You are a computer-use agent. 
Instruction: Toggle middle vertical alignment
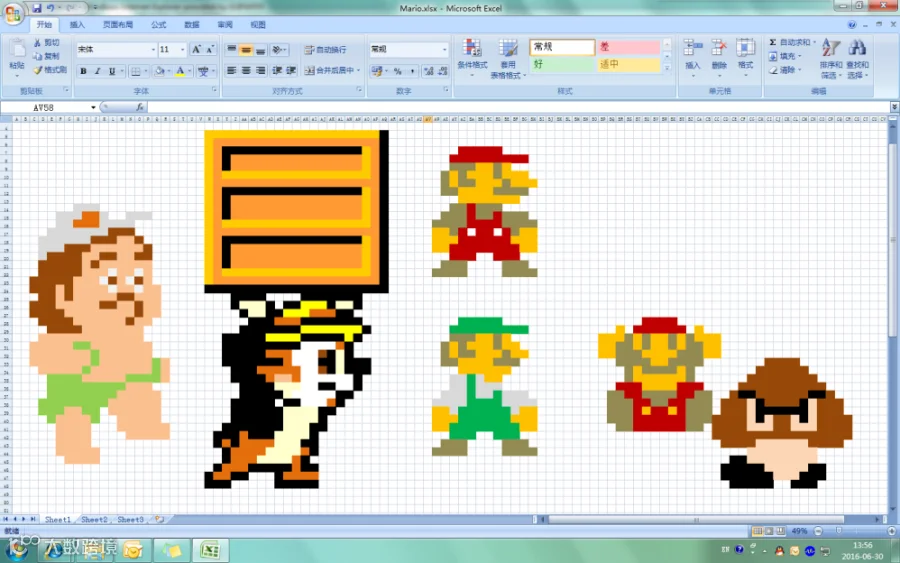(246, 50)
